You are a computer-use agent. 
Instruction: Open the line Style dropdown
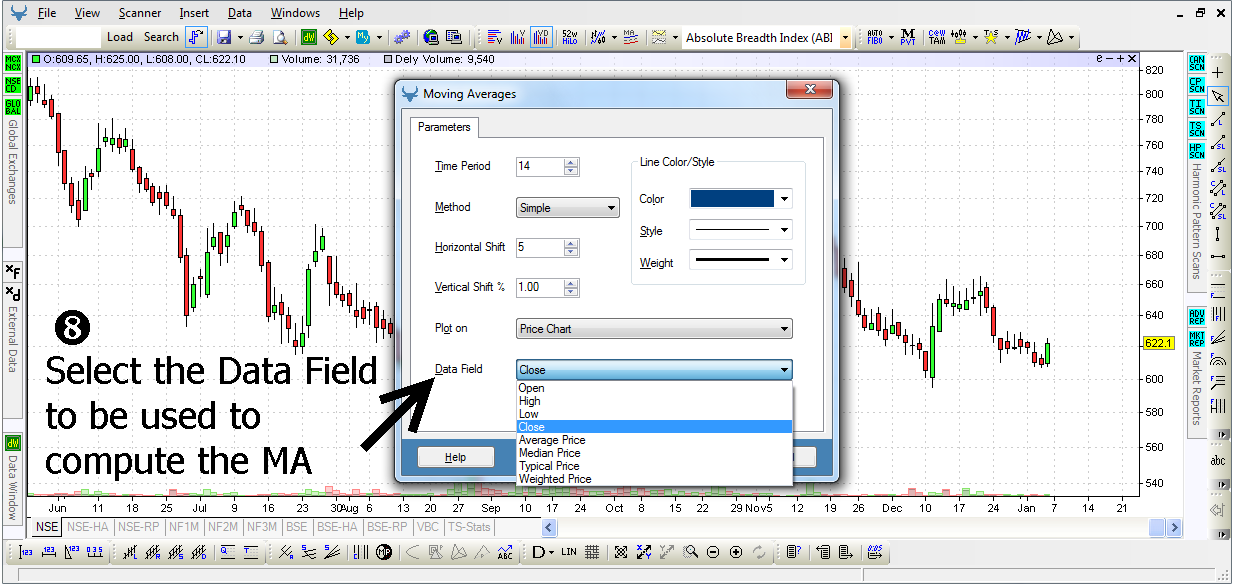(741, 230)
